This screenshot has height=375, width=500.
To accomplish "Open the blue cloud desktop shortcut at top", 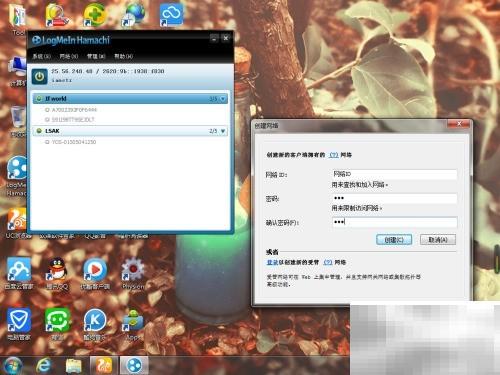I will tap(171, 15).
